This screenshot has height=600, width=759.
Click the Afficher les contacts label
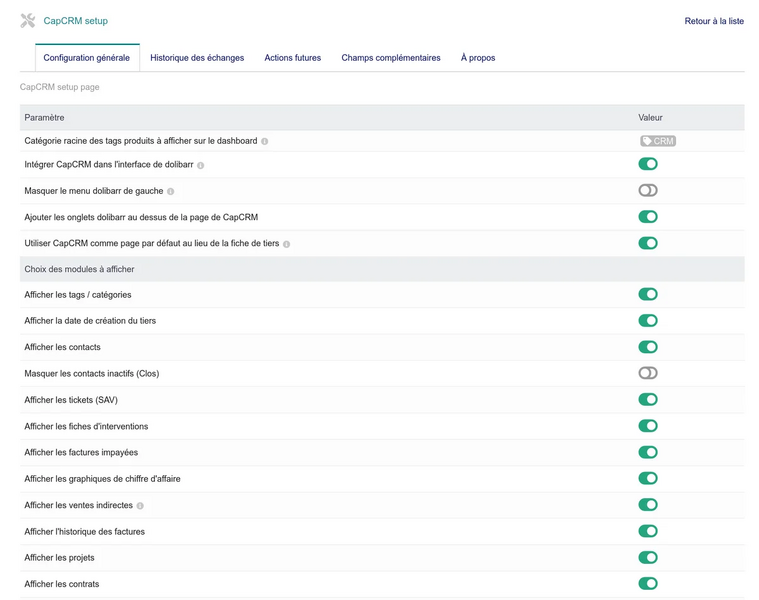pos(62,347)
